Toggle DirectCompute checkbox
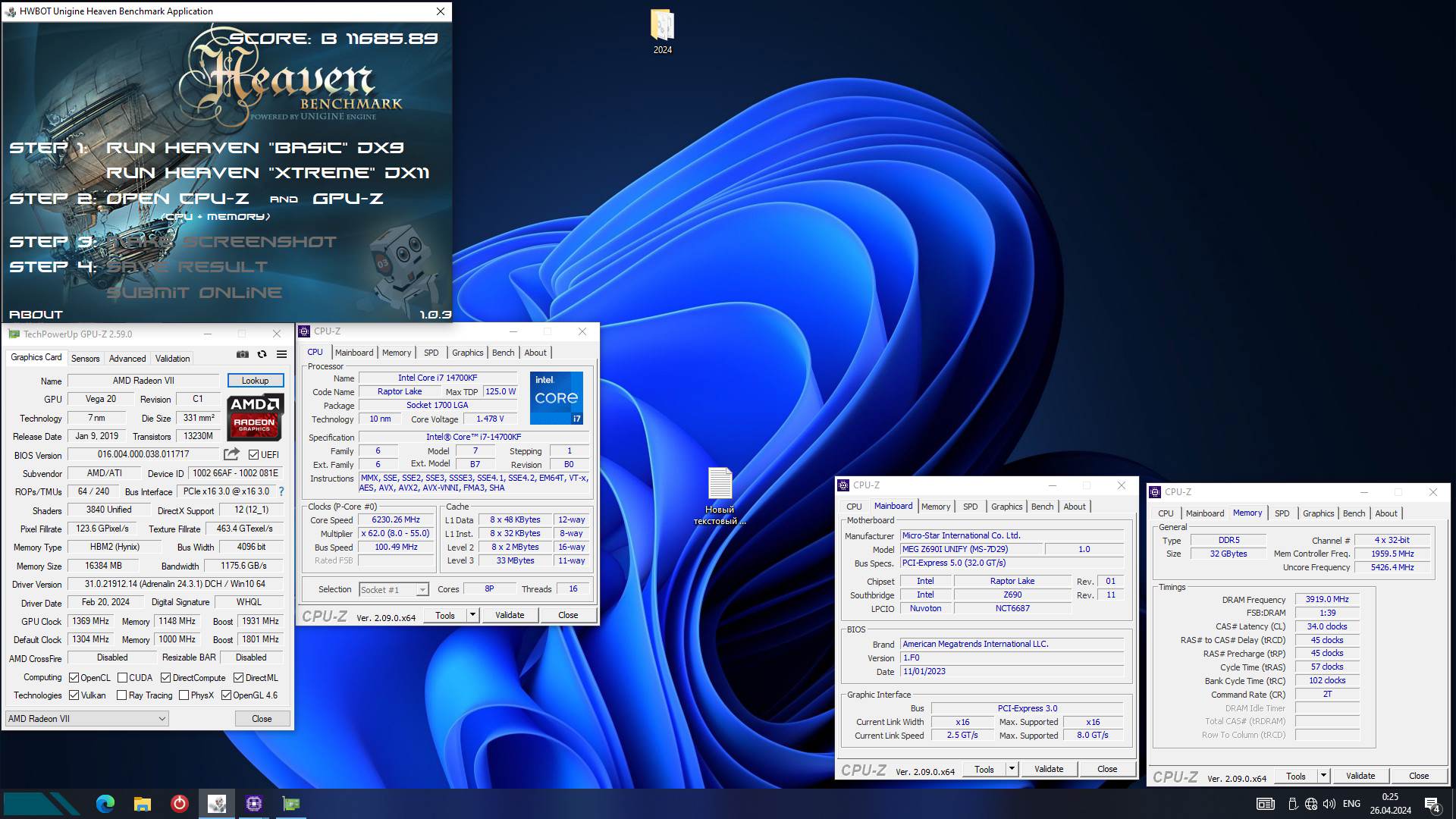Viewport: 1456px width, 819px height. (165, 678)
